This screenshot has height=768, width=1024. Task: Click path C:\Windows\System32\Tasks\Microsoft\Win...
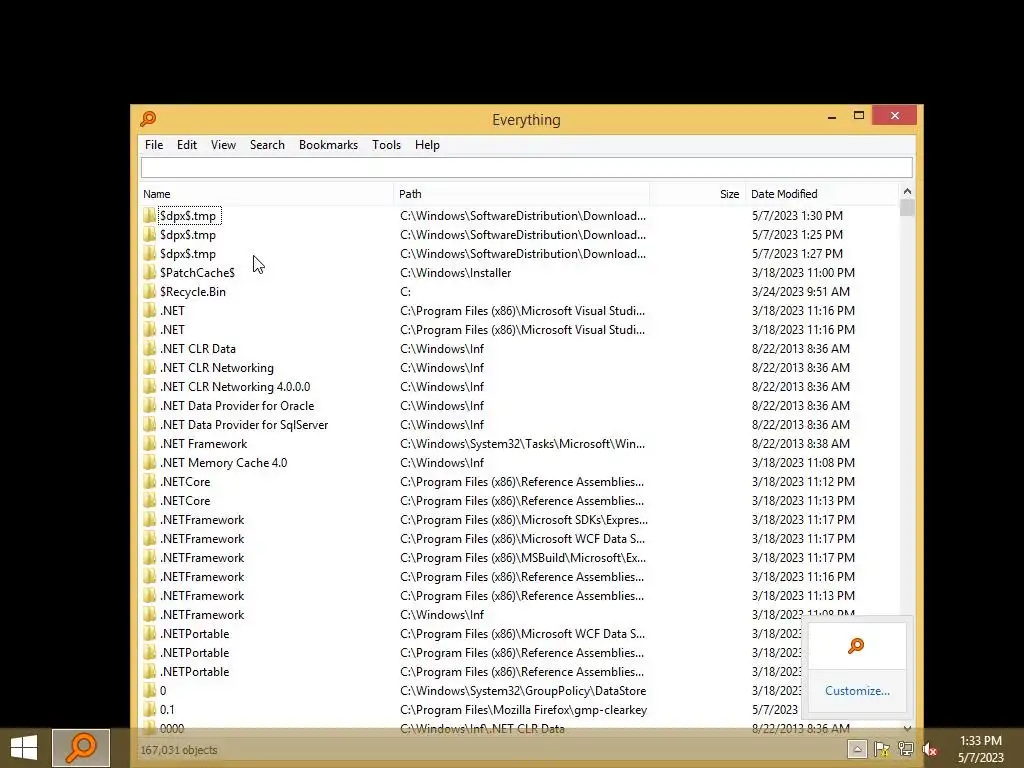pos(522,443)
